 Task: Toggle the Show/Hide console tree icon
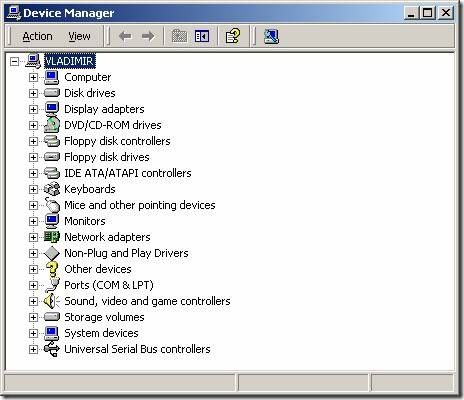point(202,36)
